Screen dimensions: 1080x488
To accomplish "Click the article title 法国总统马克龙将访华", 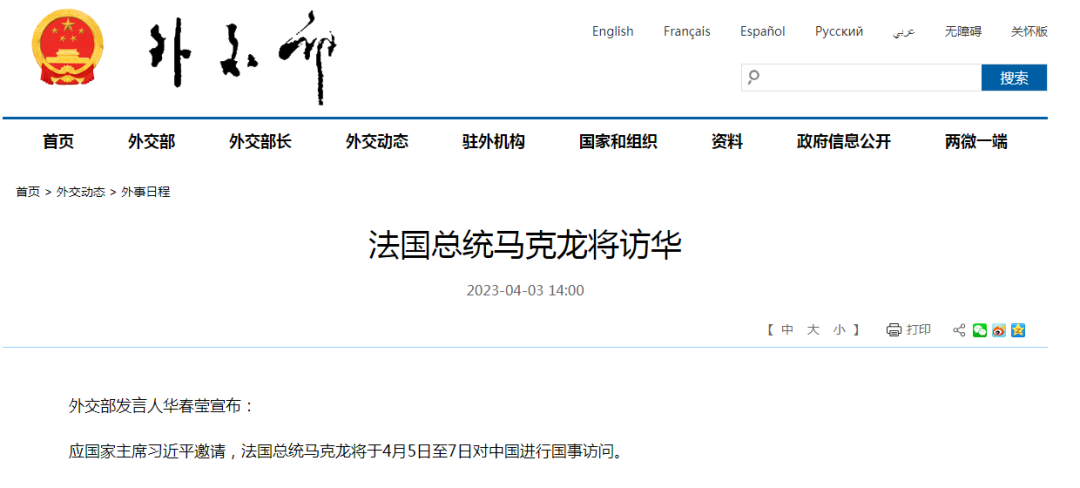I will [525, 246].
